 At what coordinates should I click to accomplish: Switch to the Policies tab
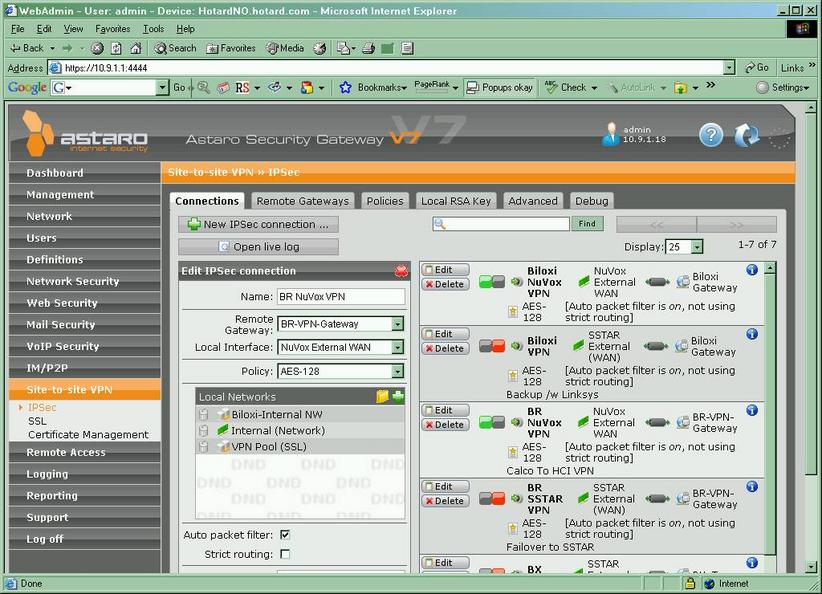coord(385,201)
